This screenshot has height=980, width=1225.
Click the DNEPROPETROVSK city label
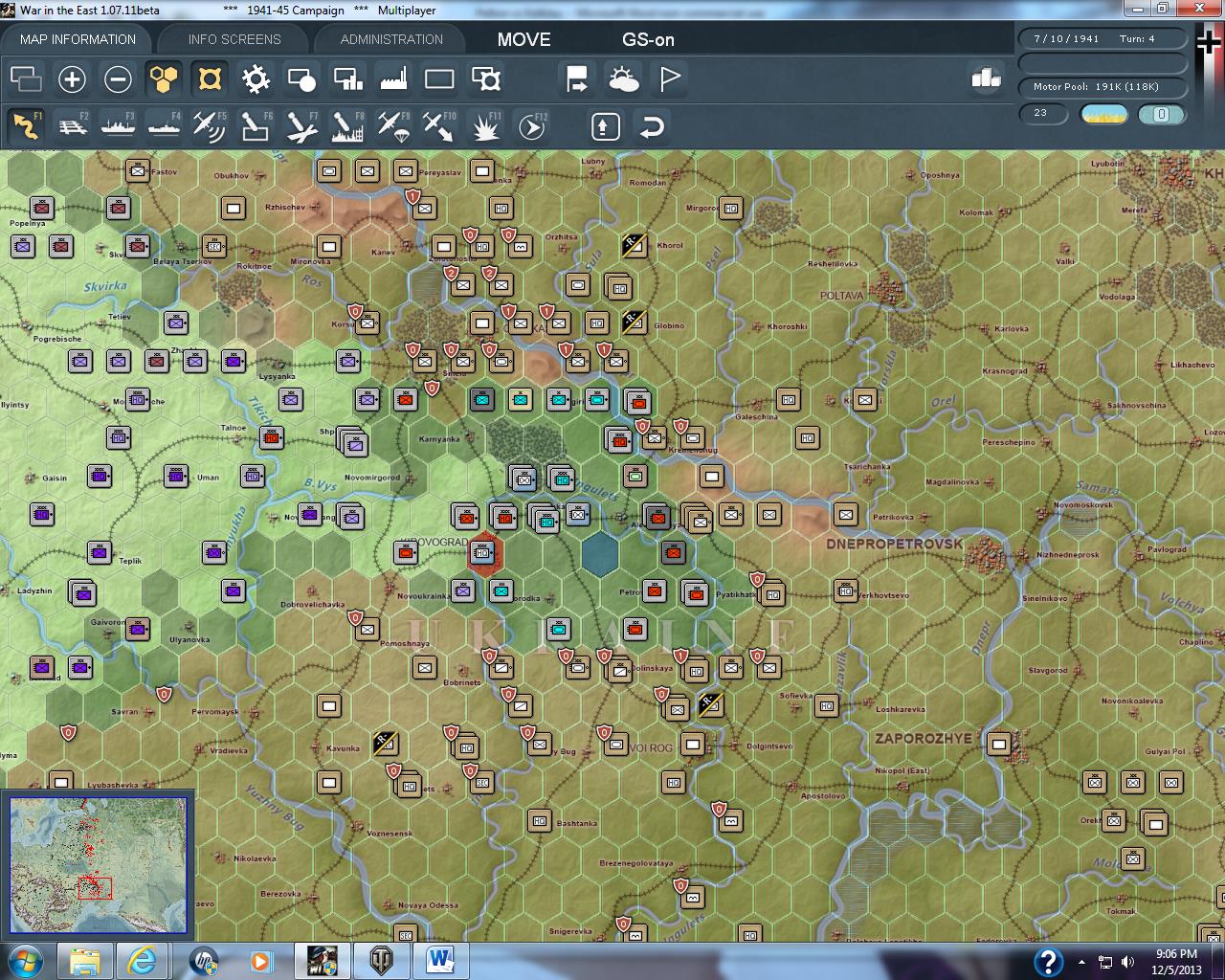point(895,544)
